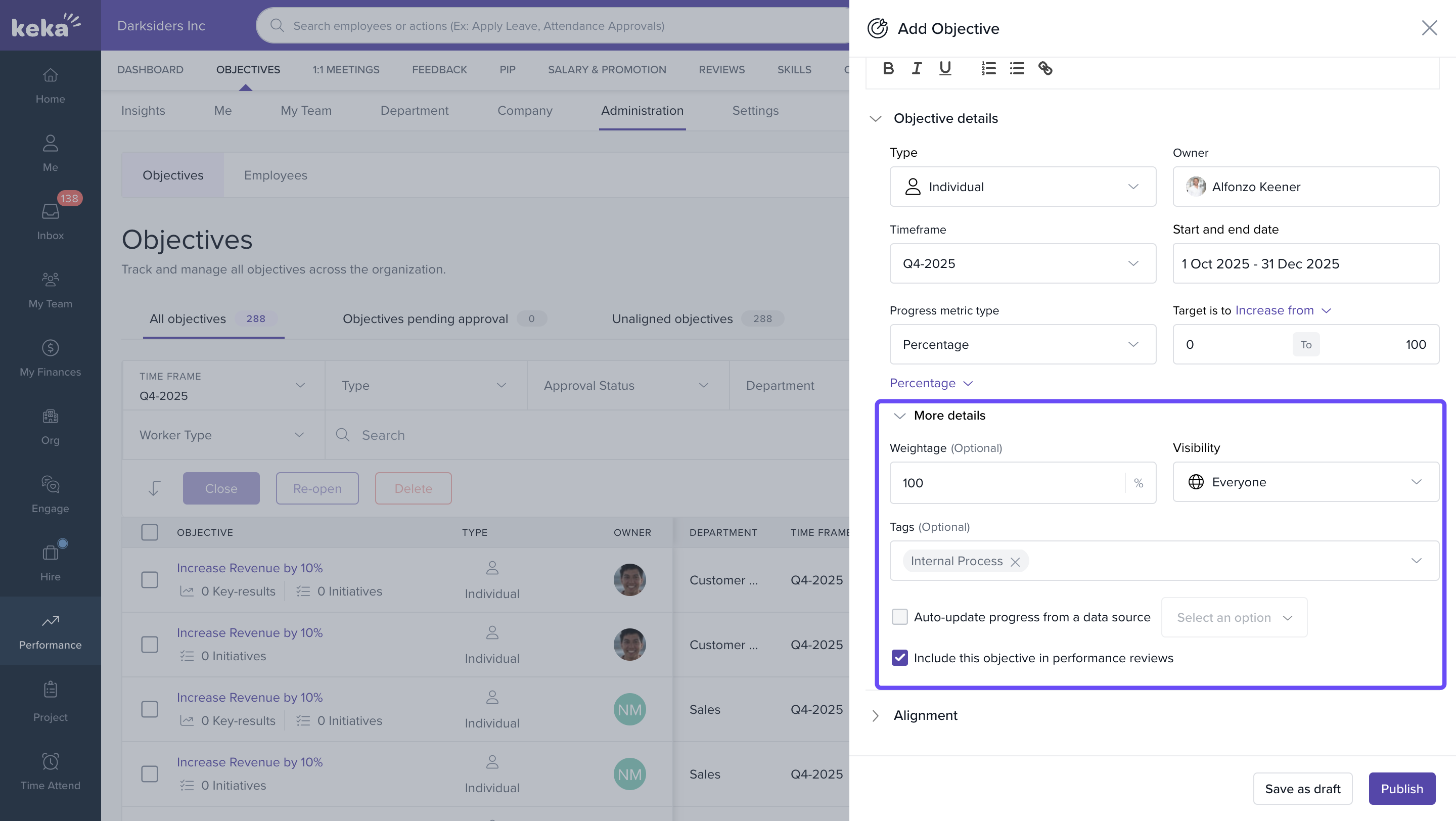
Task: Open the 1:1 Meetings menu tab
Action: pos(346,69)
